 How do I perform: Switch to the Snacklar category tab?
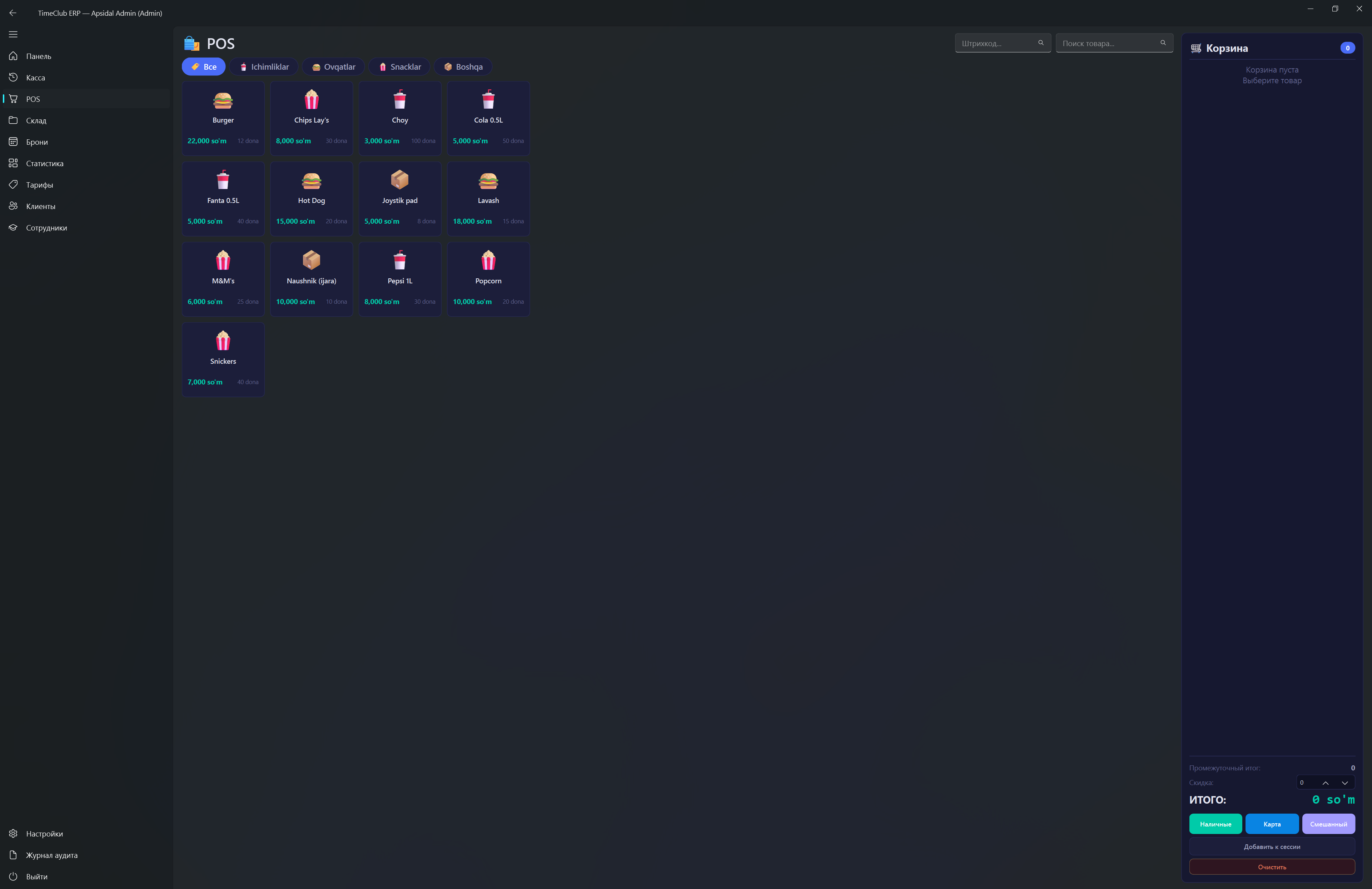[x=399, y=67]
